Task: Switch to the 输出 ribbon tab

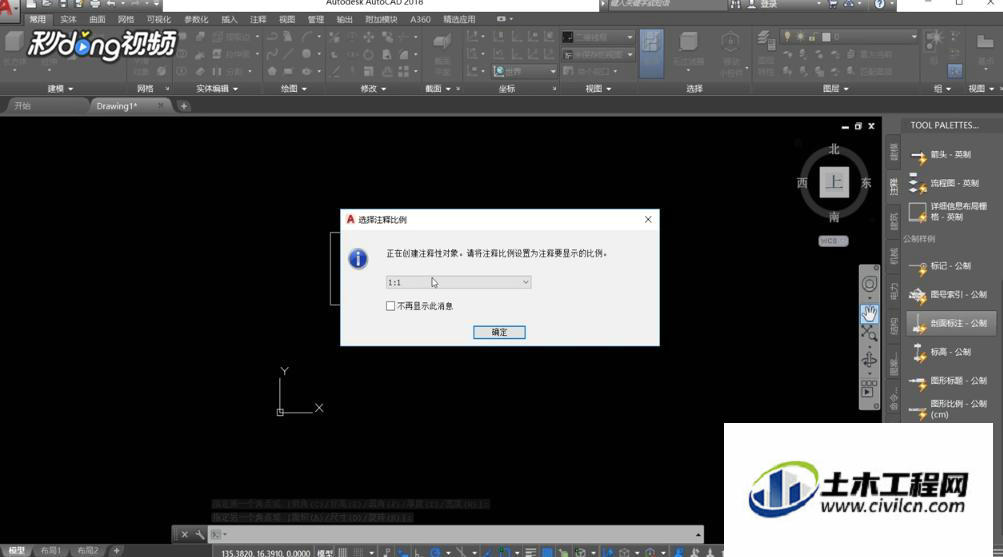Action: click(x=345, y=20)
